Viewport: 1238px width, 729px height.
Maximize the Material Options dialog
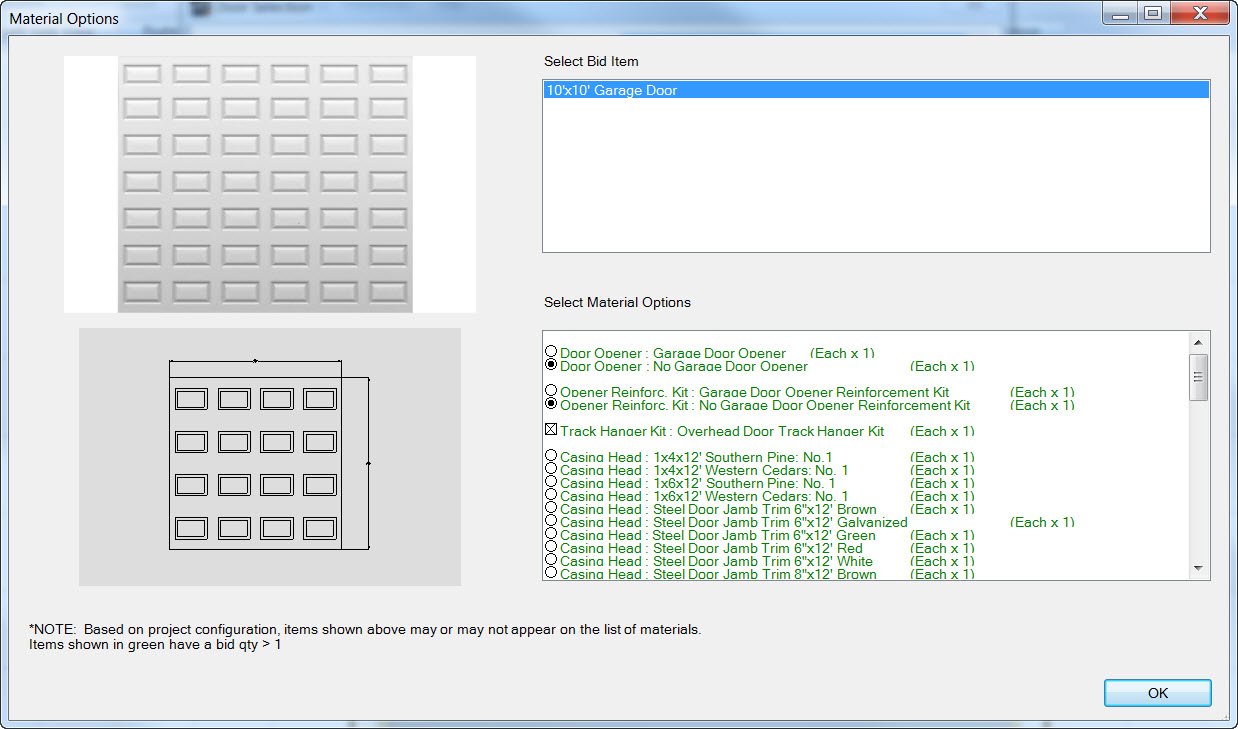pyautogui.click(x=1152, y=14)
